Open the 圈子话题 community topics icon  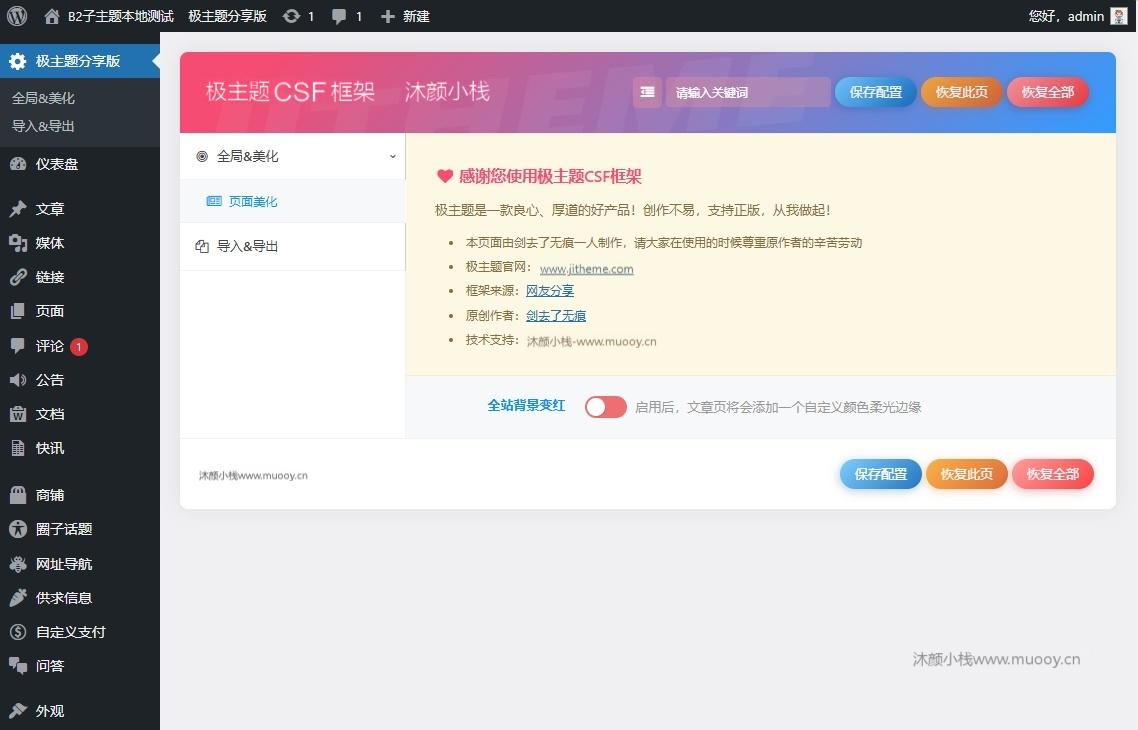coord(22,529)
